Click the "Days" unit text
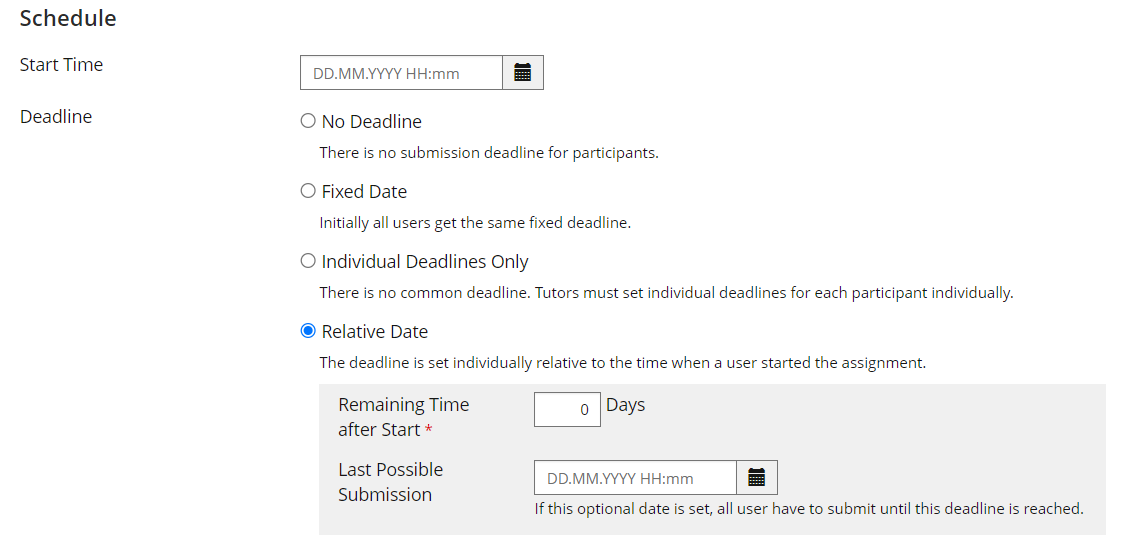This screenshot has height=545, width=1123. [x=625, y=405]
